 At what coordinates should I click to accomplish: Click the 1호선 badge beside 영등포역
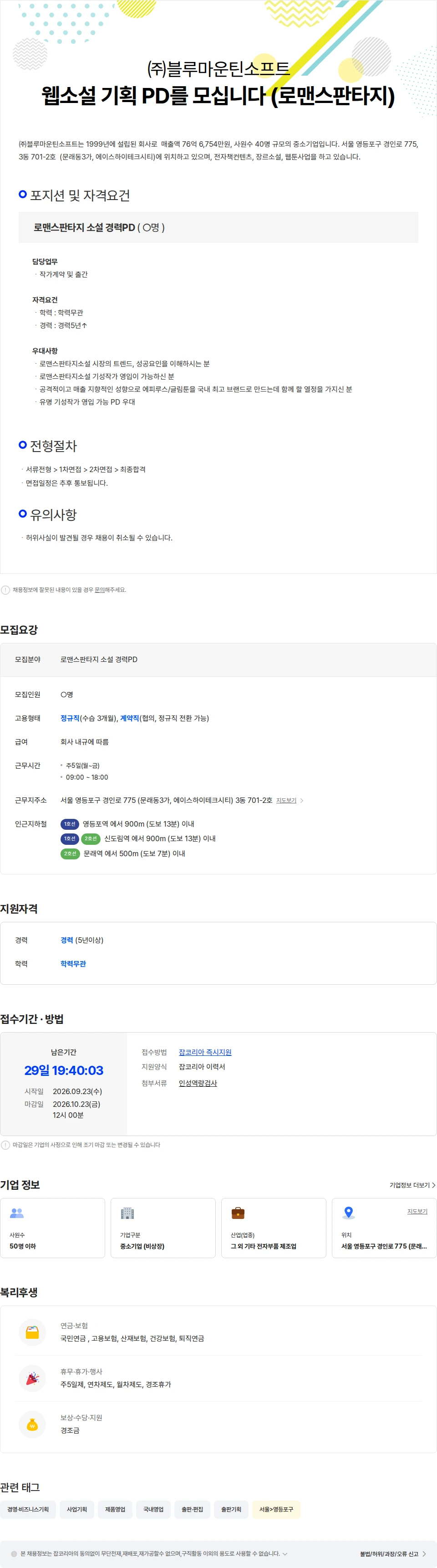click(x=70, y=824)
